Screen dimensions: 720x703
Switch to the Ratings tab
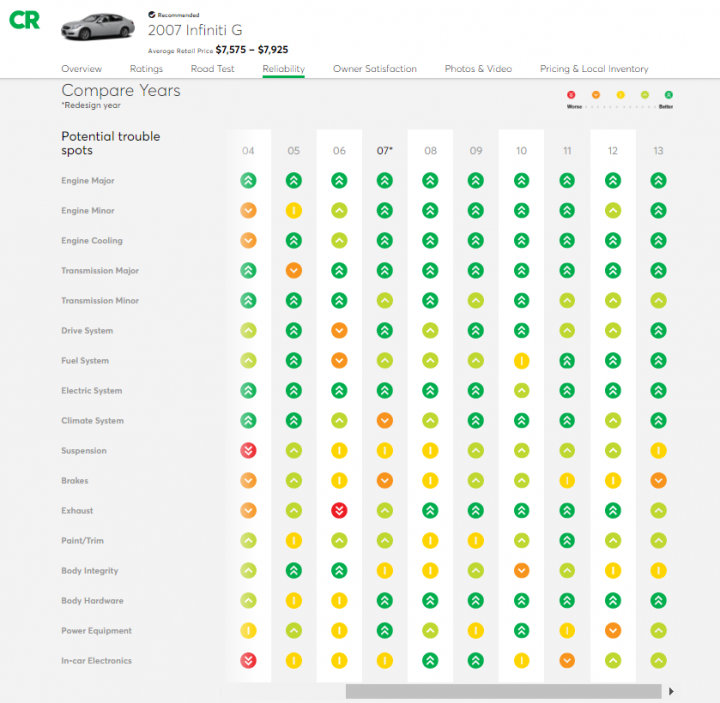(x=146, y=68)
